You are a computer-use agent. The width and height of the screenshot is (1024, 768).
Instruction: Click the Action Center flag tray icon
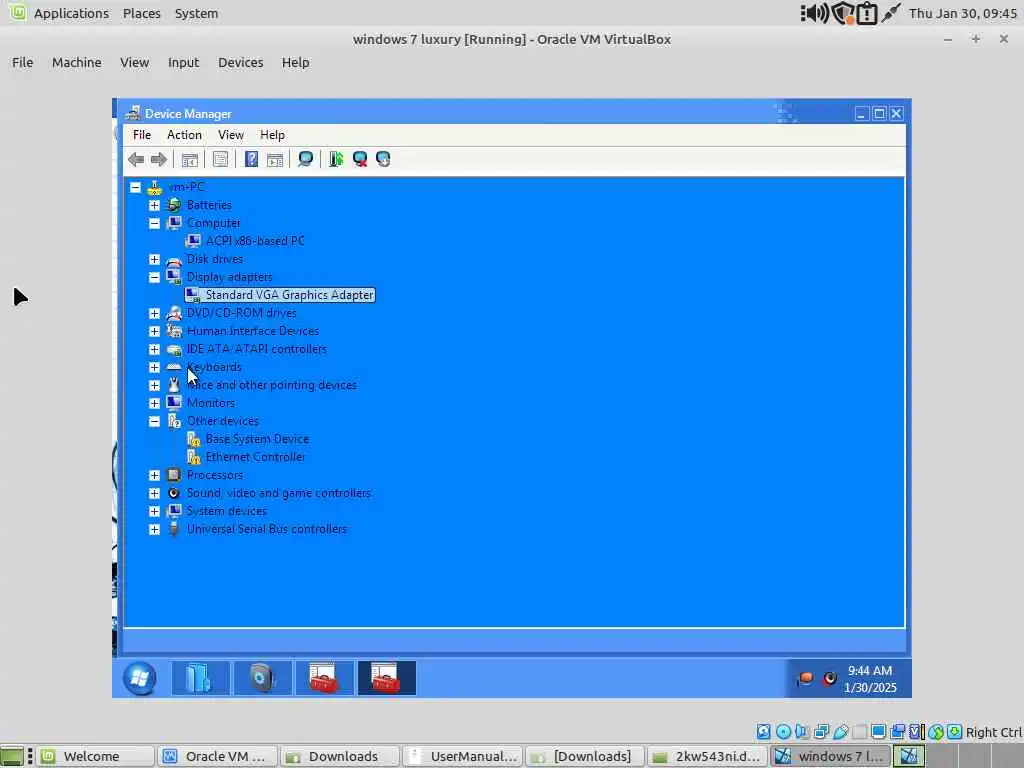[805, 679]
